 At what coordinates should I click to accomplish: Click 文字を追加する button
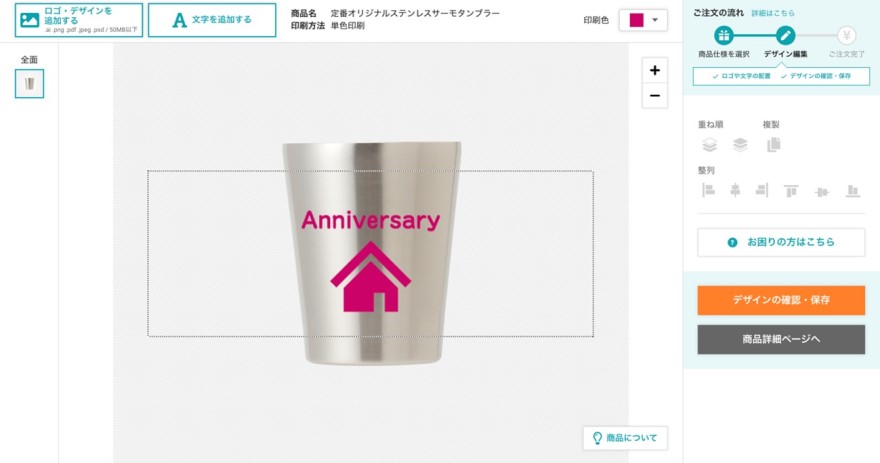click(212, 20)
